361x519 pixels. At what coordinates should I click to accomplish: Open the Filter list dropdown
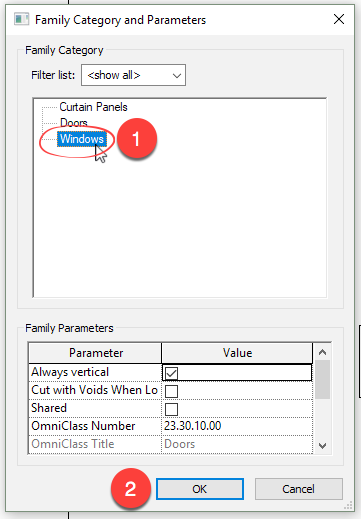pyautogui.click(x=133, y=75)
